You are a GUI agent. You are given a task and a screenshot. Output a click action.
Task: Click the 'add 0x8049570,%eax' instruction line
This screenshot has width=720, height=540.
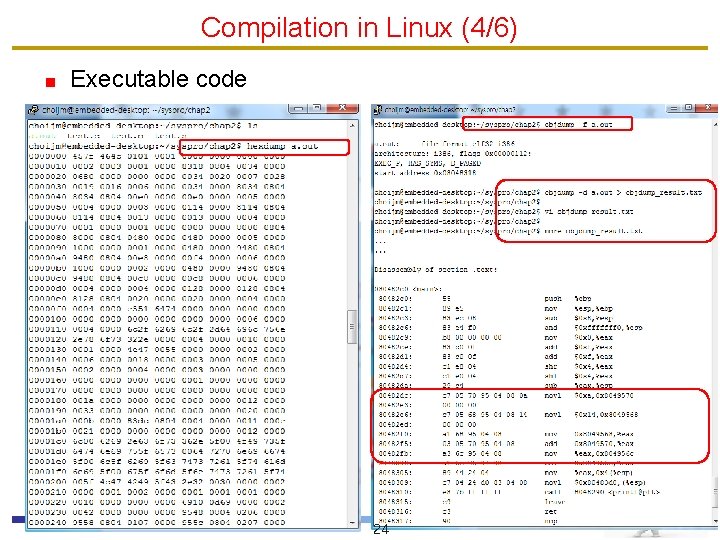point(506,444)
